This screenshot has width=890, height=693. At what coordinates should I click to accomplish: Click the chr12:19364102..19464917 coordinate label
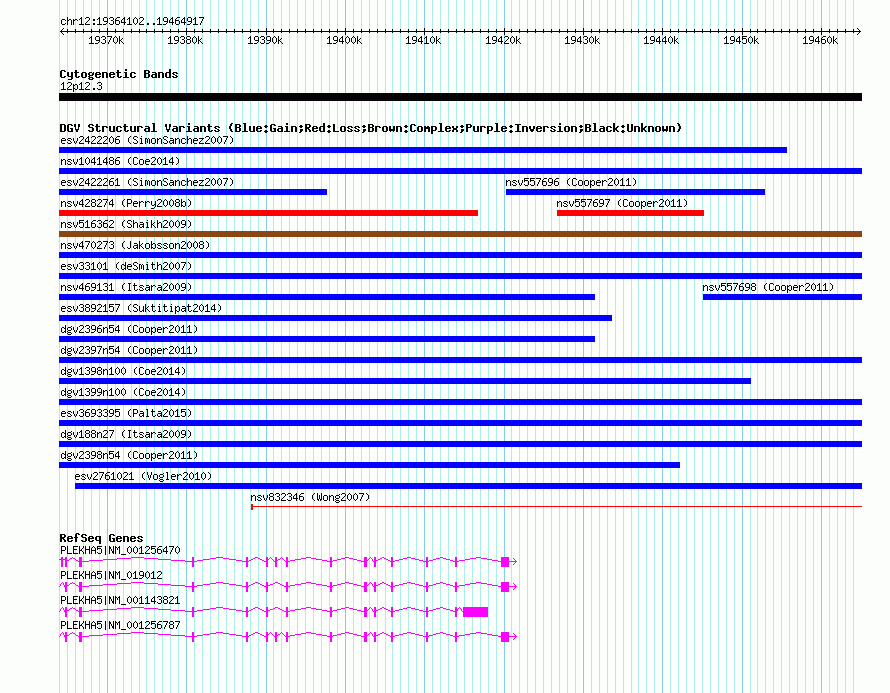(x=132, y=21)
